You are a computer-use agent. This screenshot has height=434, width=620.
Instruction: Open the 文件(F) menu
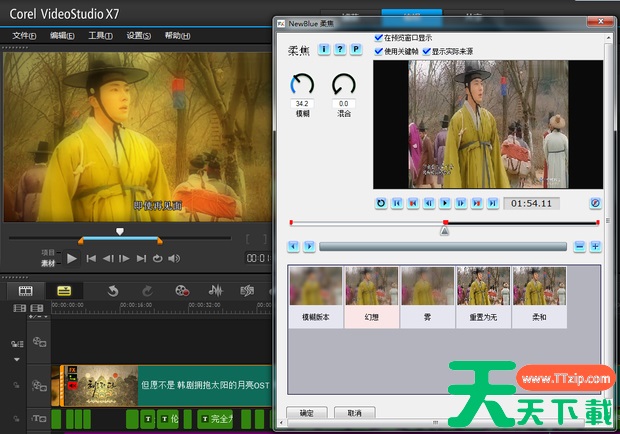pyautogui.click(x=24, y=36)
